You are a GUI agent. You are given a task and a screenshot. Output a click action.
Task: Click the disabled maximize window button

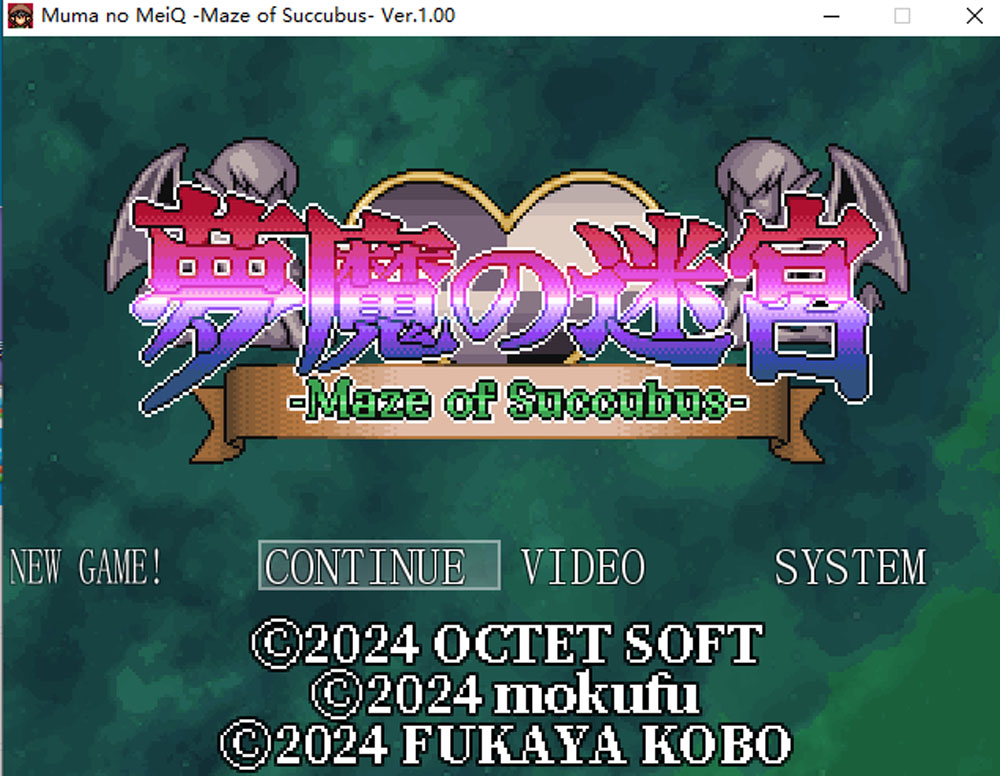[x=902, y=16]
